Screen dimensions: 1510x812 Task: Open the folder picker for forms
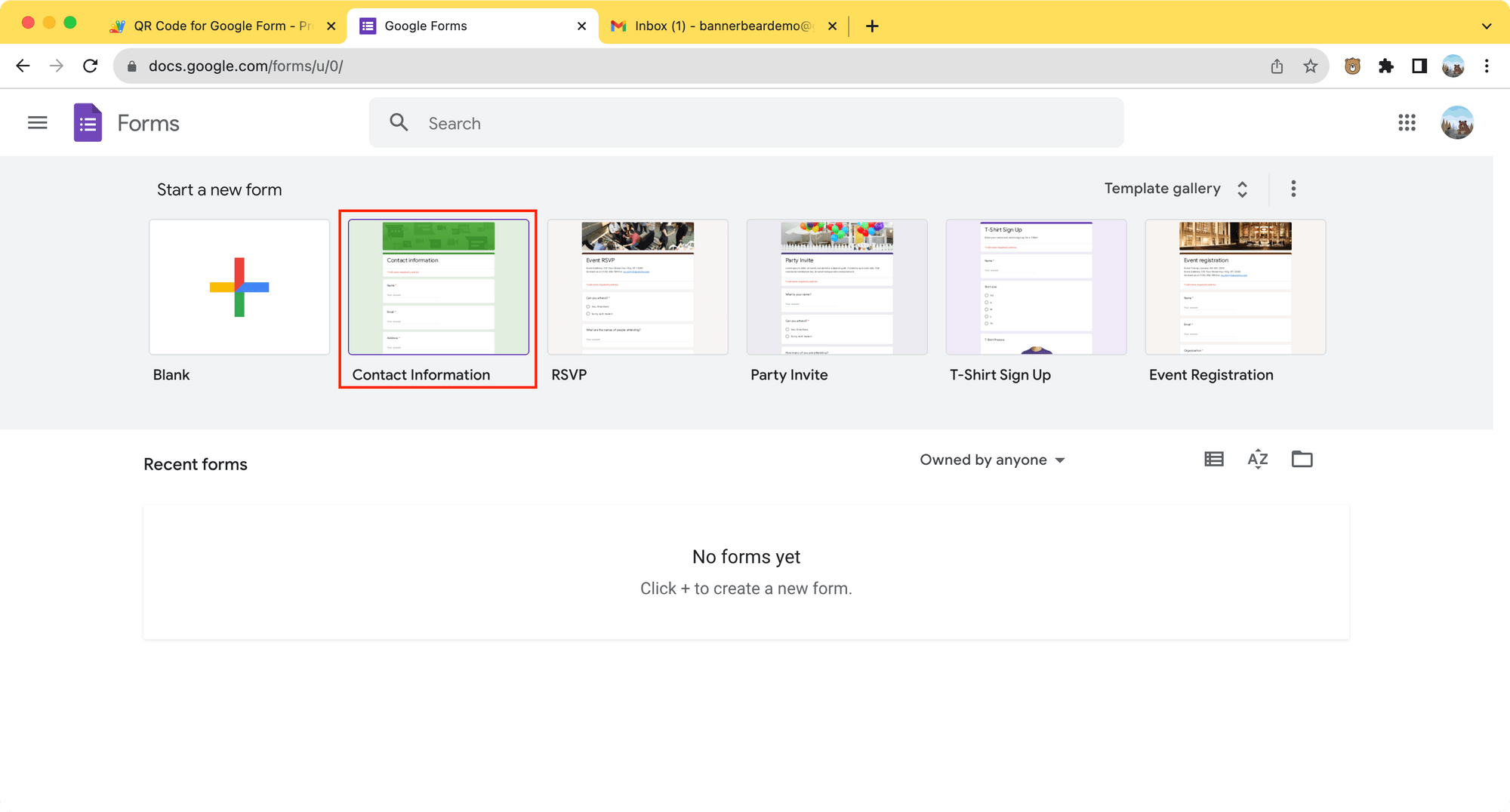[1302, 459]
